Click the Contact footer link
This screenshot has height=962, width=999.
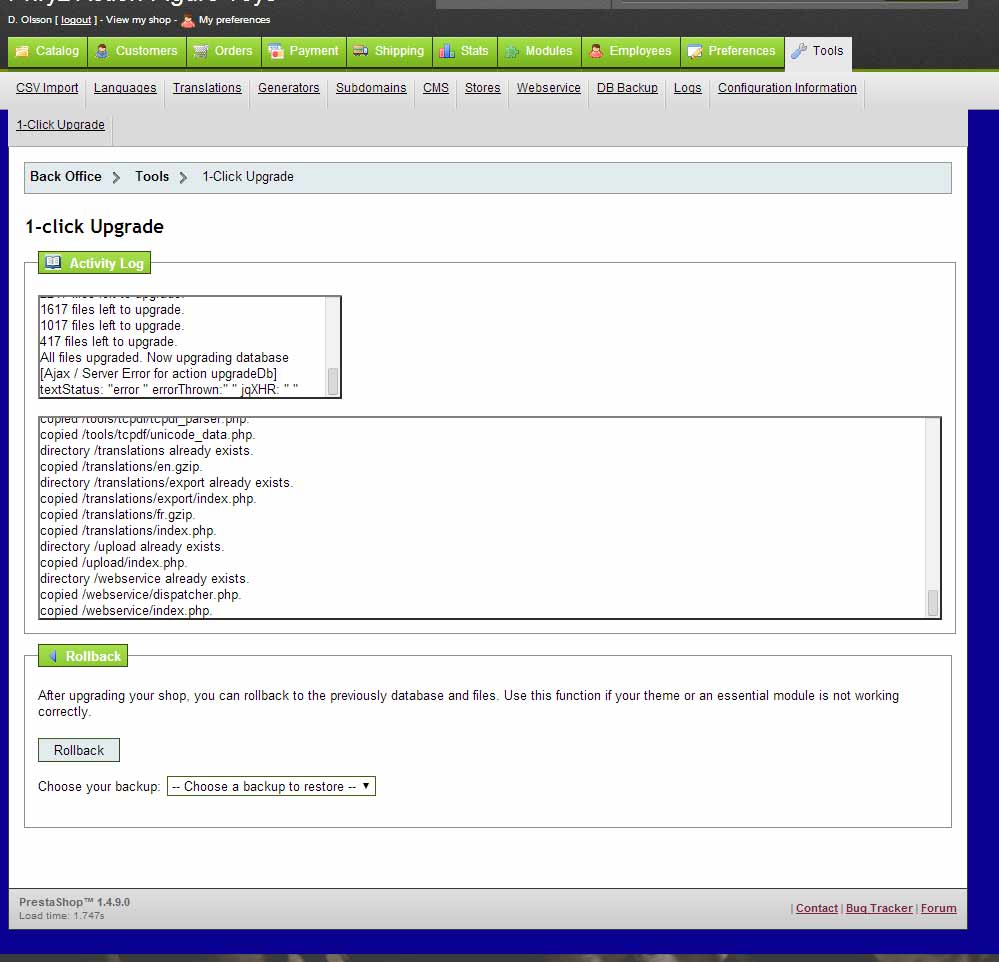(x=817, y=908)
